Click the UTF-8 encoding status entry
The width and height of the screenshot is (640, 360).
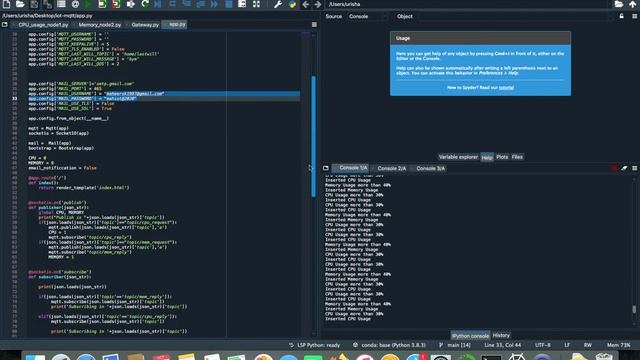click(x=542, y=345)
